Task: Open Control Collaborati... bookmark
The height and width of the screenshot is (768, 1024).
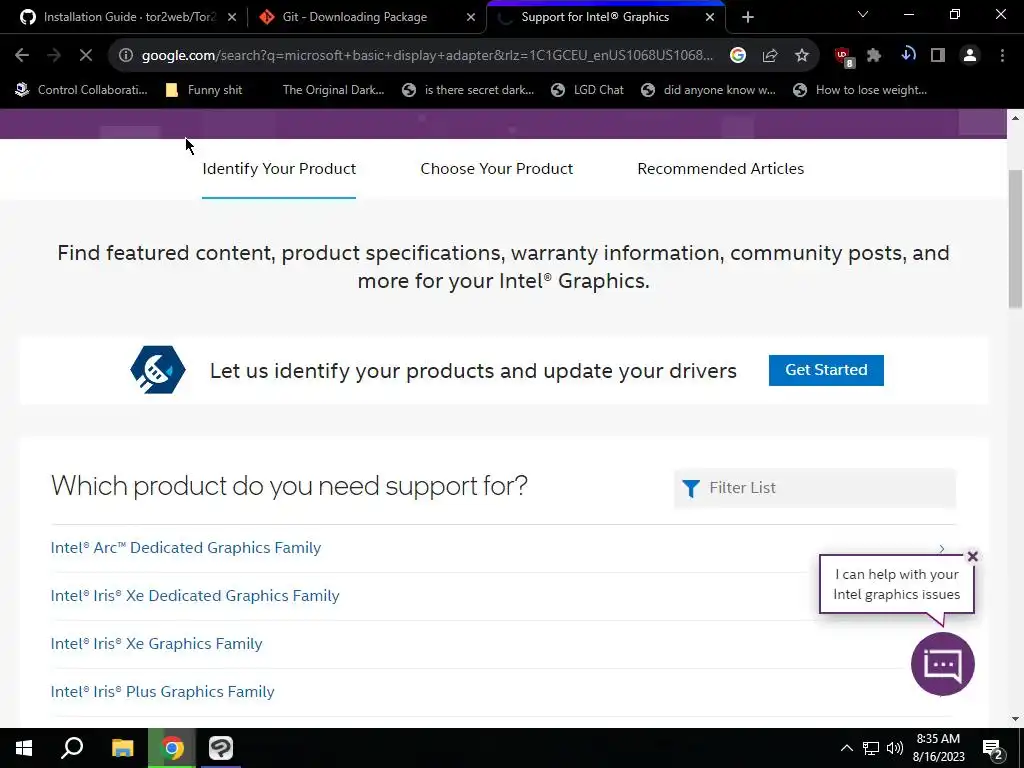Action: pyautogui.click(x=82, y=90)
